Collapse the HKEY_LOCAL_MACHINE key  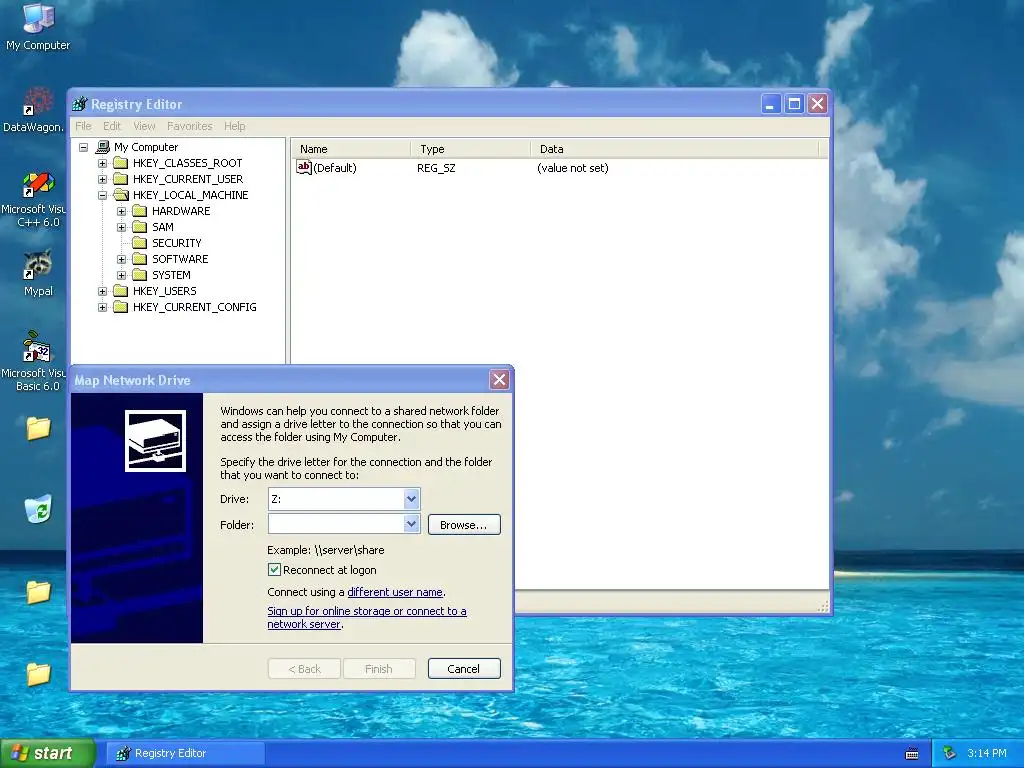[103, 195]
